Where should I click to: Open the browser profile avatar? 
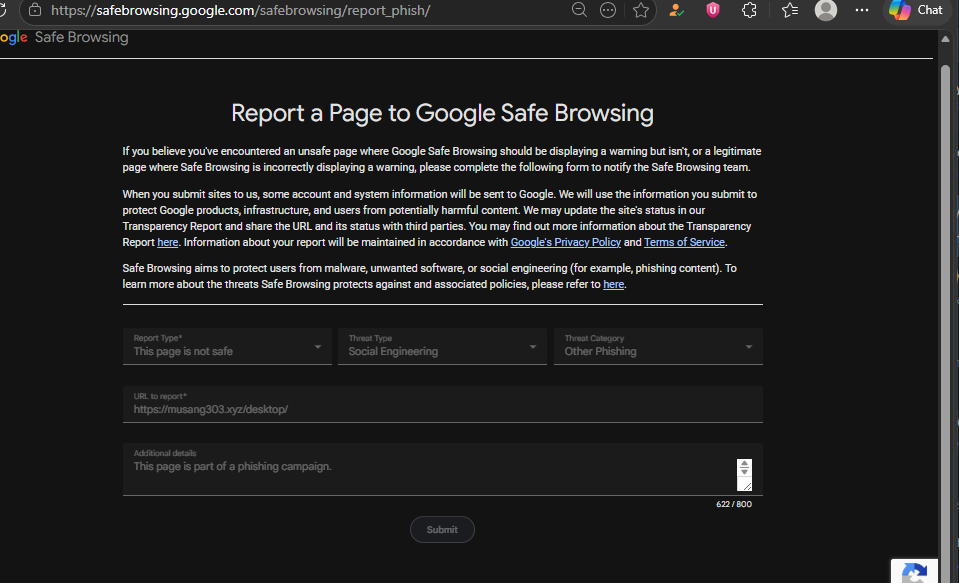pyautogui.click(x=826, y=10)
